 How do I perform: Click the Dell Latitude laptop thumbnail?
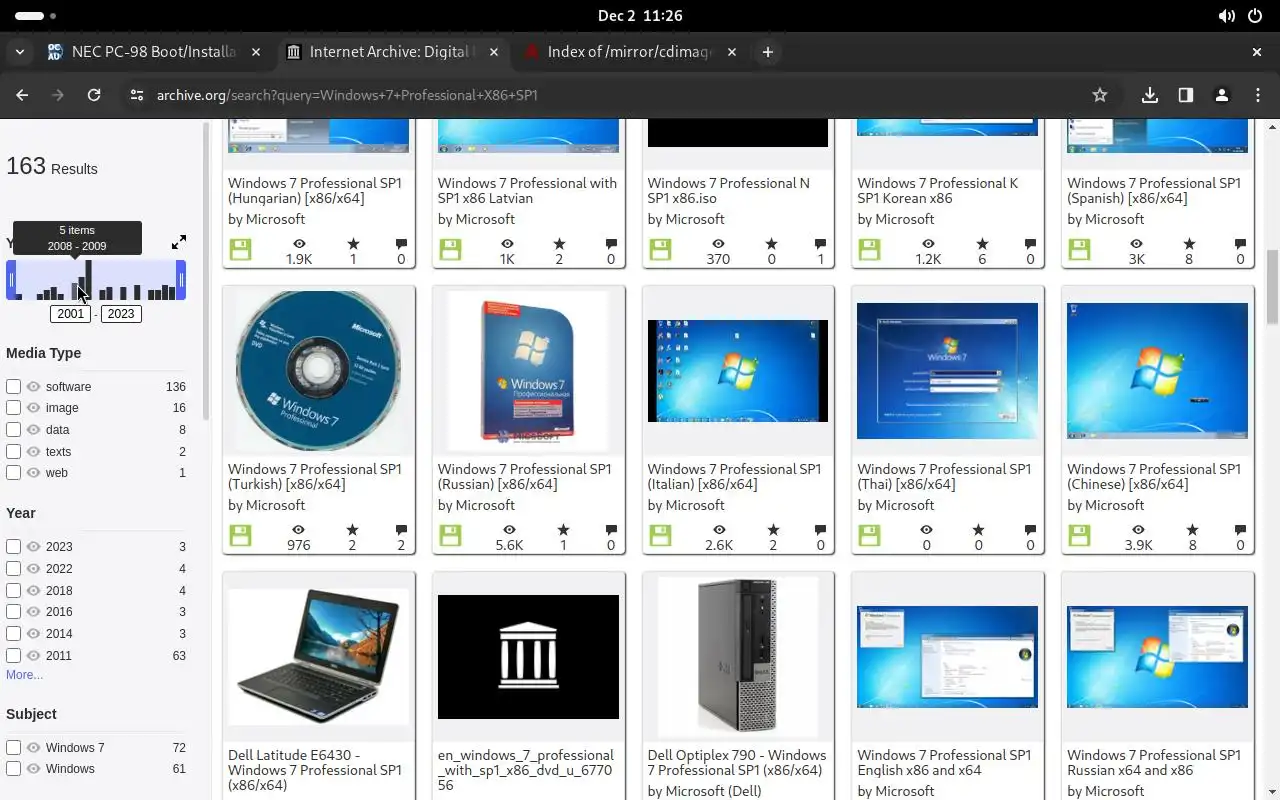(x=318, y=657)
